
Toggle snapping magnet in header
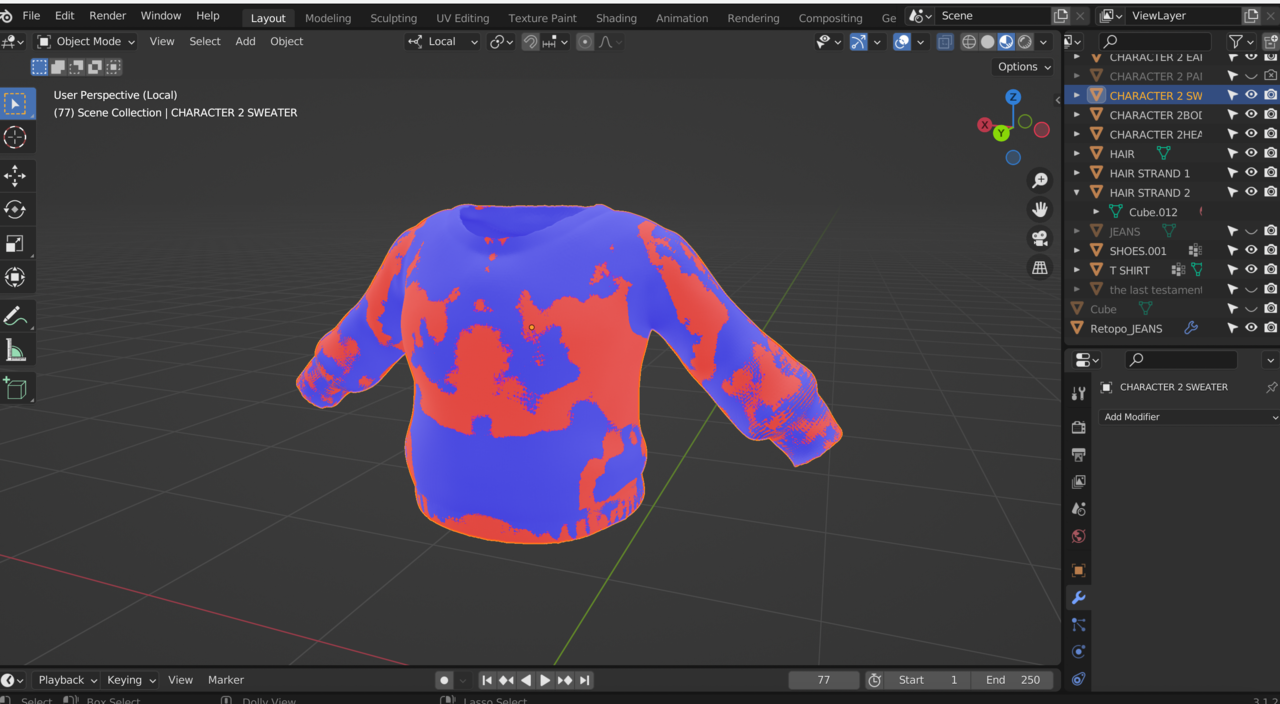tap(530, 42)
